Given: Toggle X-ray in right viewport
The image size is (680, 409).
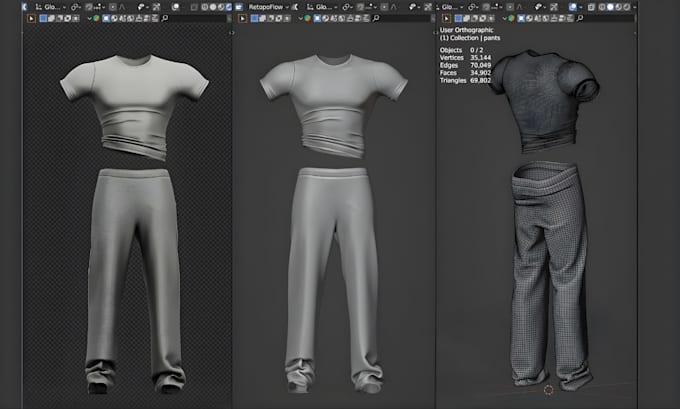Looking at the screenshot, I should pyautogui.click(x=591, y=7).
